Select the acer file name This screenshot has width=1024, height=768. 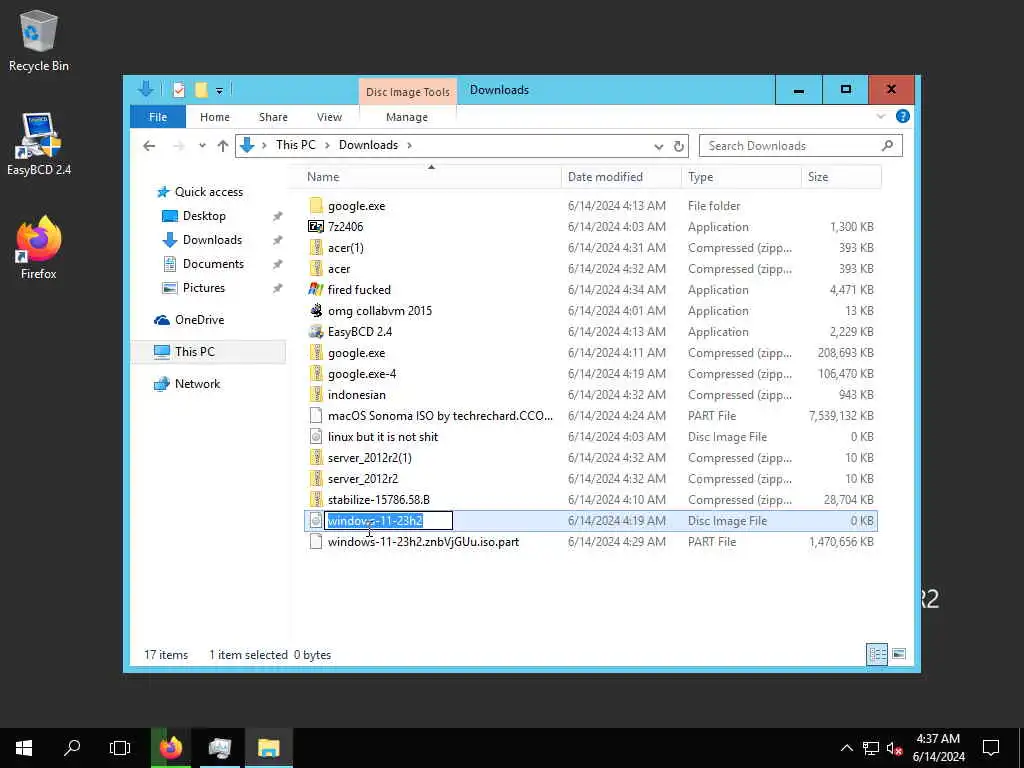point(339,269)
